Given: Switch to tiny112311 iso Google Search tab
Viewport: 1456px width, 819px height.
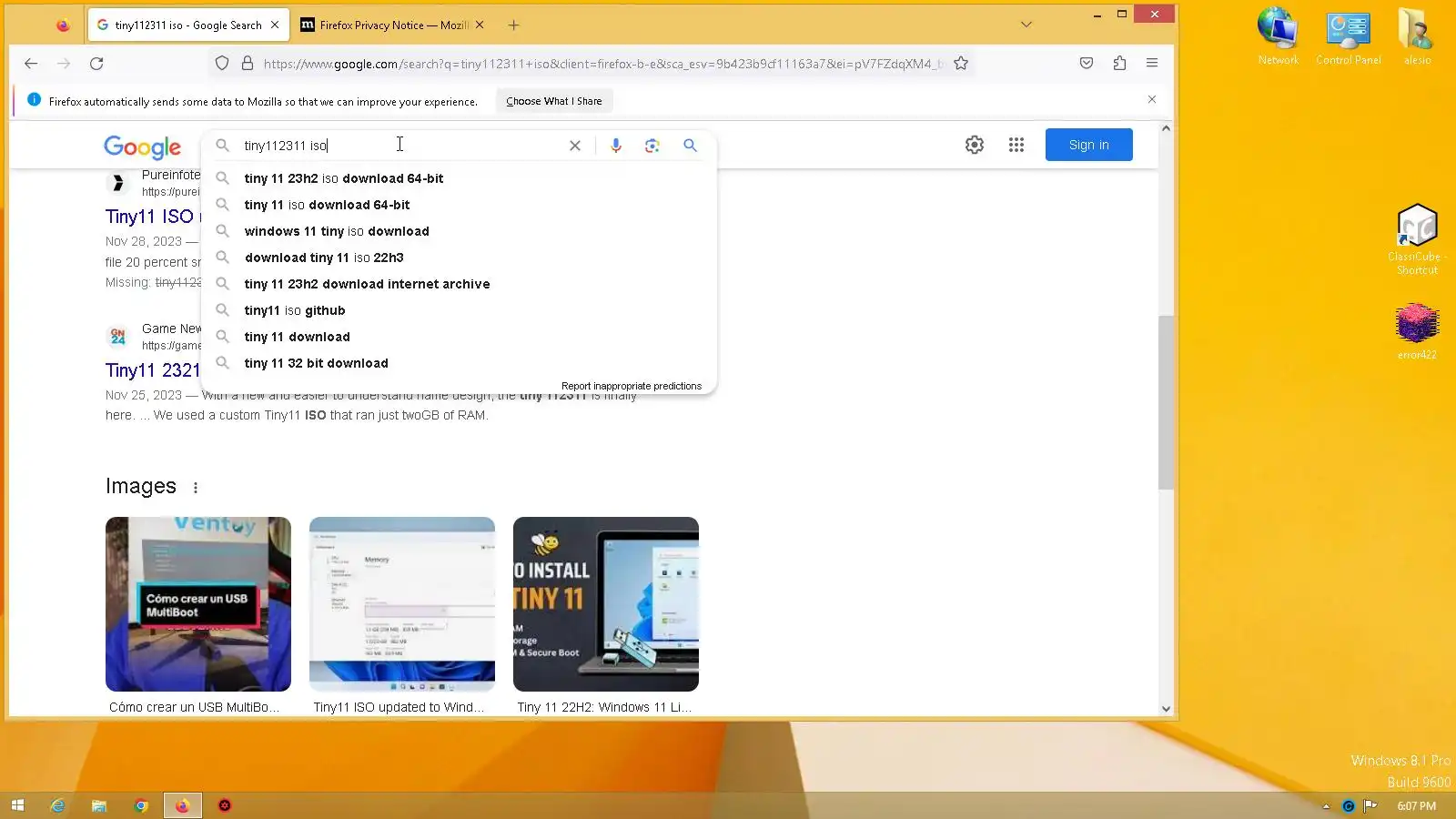Looking at the screenshot, I should click(x=189, y=25).
